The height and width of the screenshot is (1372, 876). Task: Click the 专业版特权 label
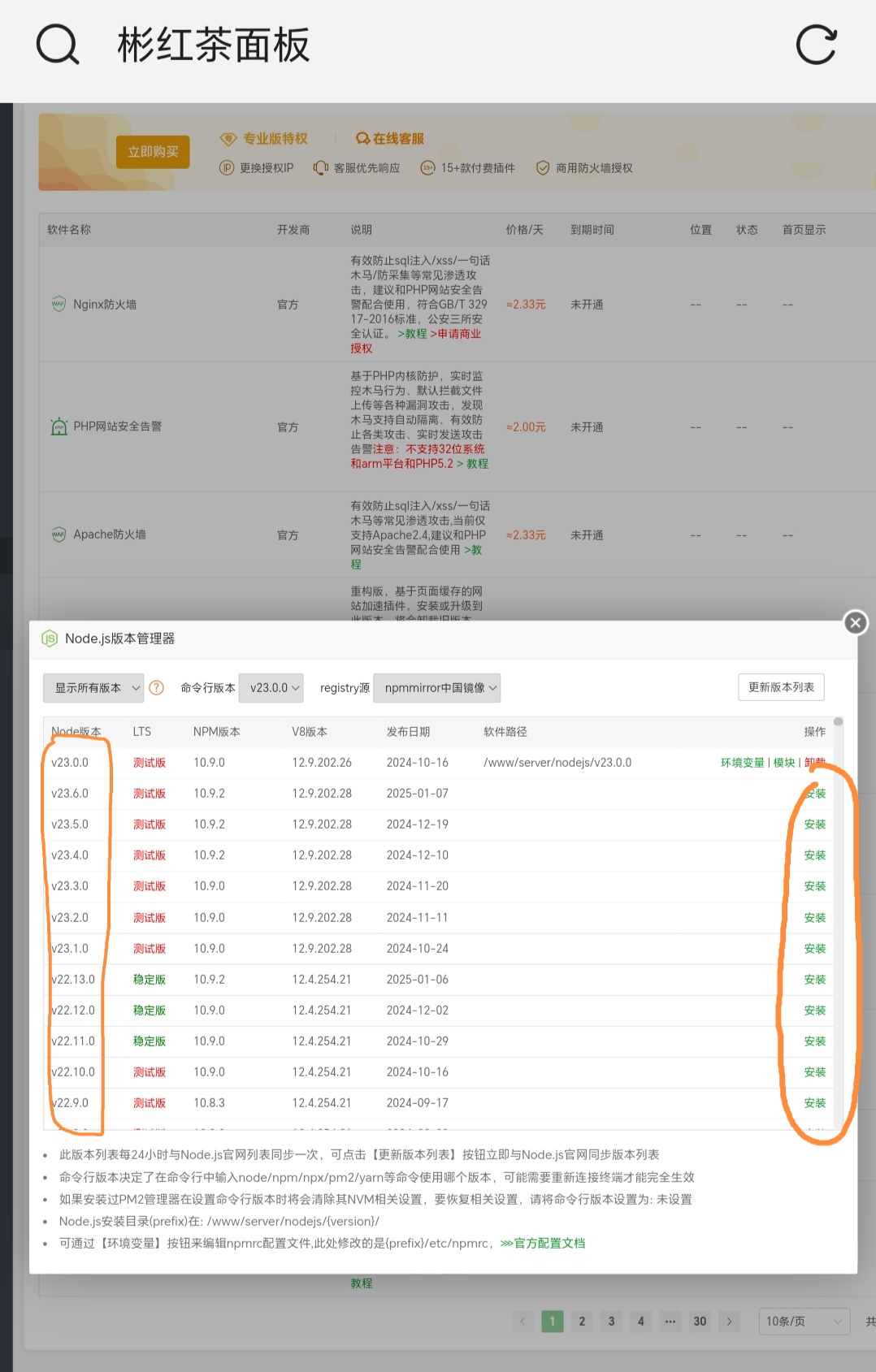(275, 139)
